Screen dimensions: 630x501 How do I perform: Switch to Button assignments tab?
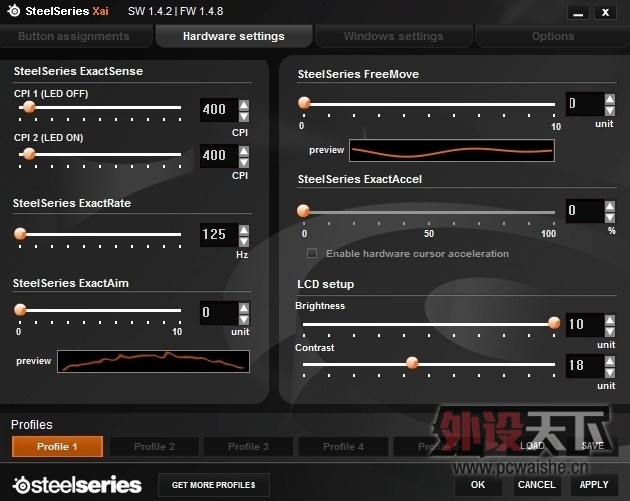click(x=74, y=36)
